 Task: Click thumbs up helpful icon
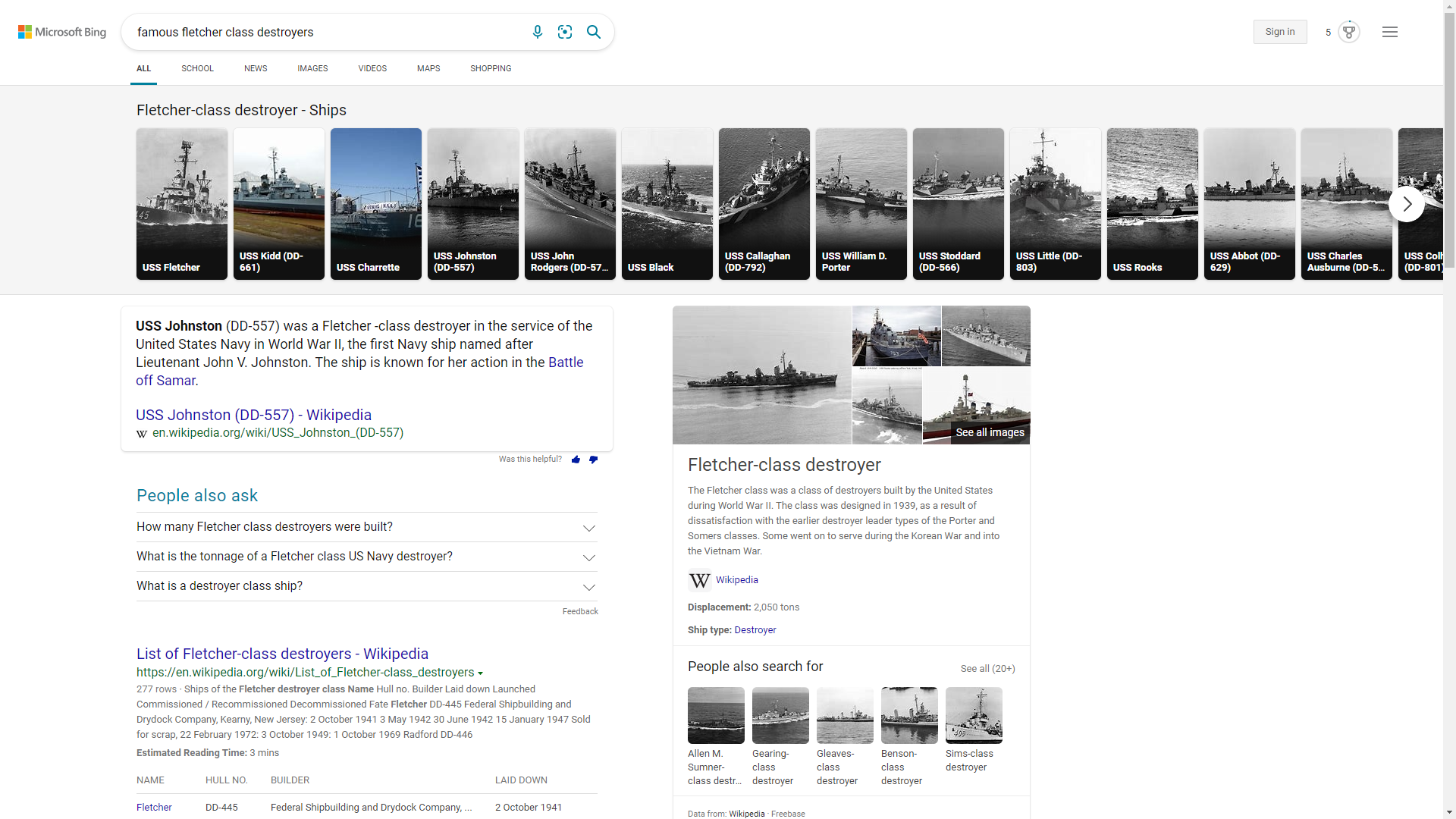point(576,460)
